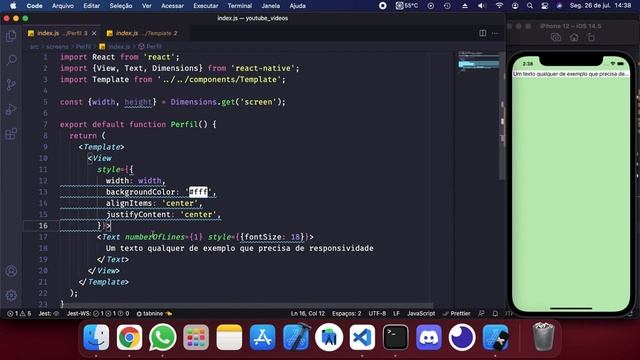This screenshot has height=360, width=640.
Task: Open the Janela menu
Action: coord(271,6)
